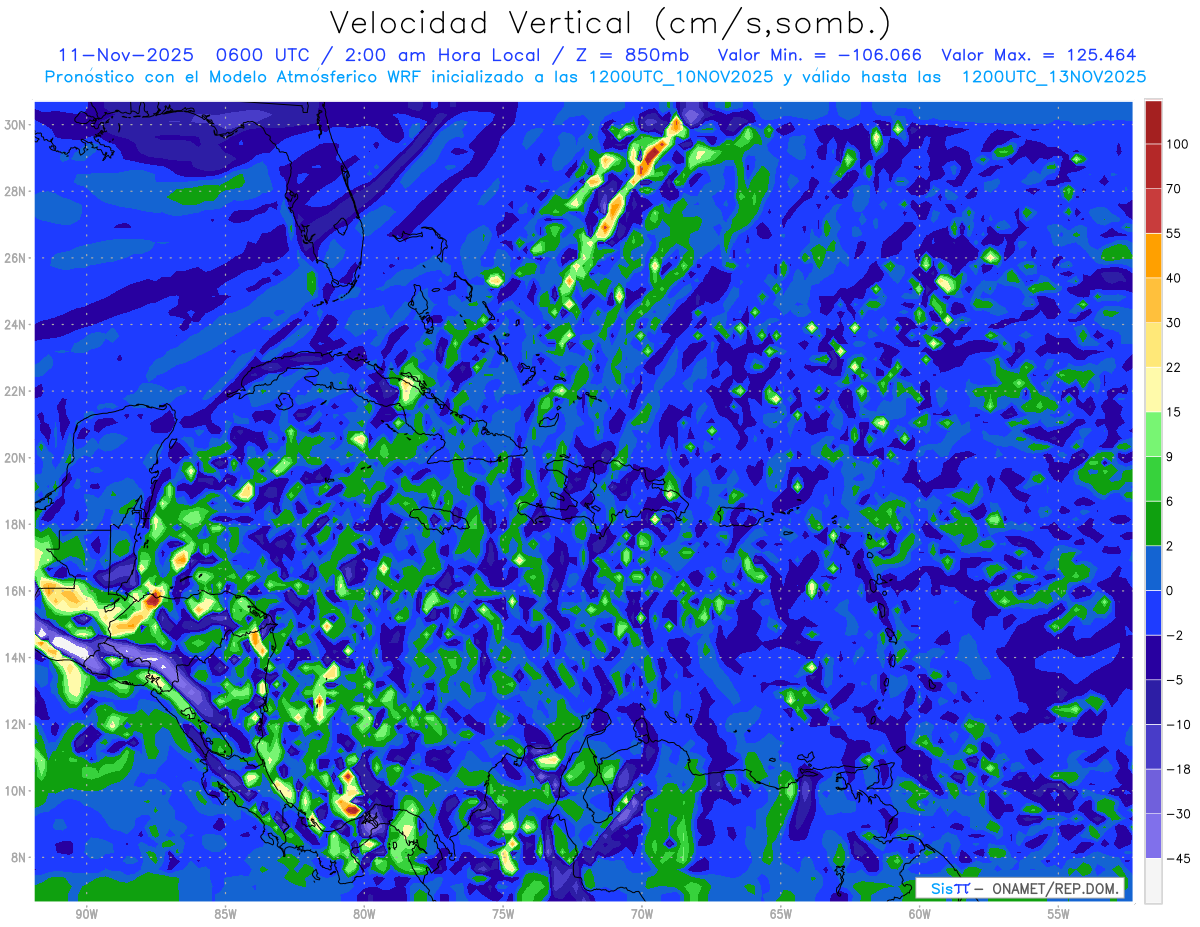Click the 'Velocidad Vertical (cm/s,somb.)' title
This screenshot has width=1200, height=927.
pyautogui.click(x=610, y=24)
